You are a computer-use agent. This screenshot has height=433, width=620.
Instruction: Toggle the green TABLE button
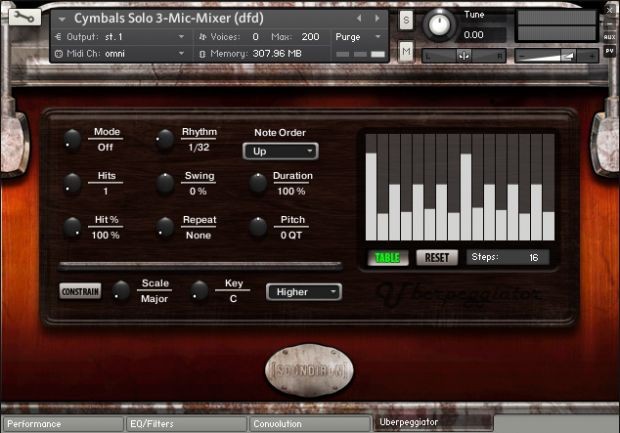pos(388,258)
